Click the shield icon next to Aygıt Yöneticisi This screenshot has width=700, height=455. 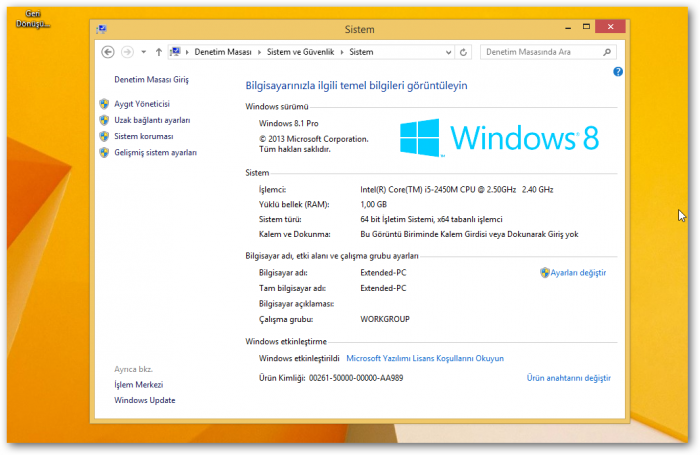click(104, 104)
